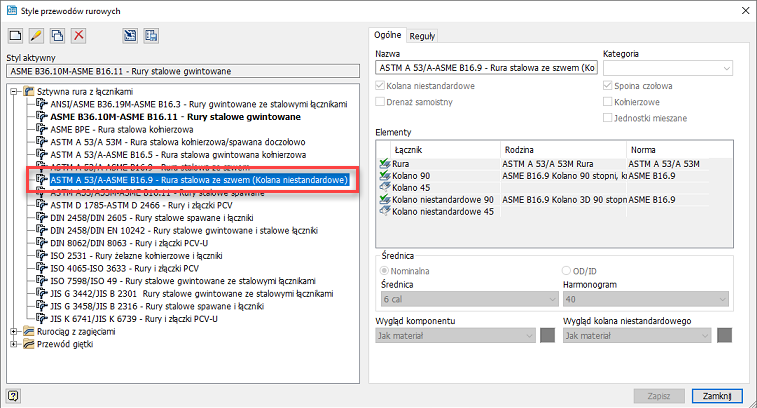Click the Import styles icon
The image size is (757, 408).
pyautogui.click(x=130, y=35)
